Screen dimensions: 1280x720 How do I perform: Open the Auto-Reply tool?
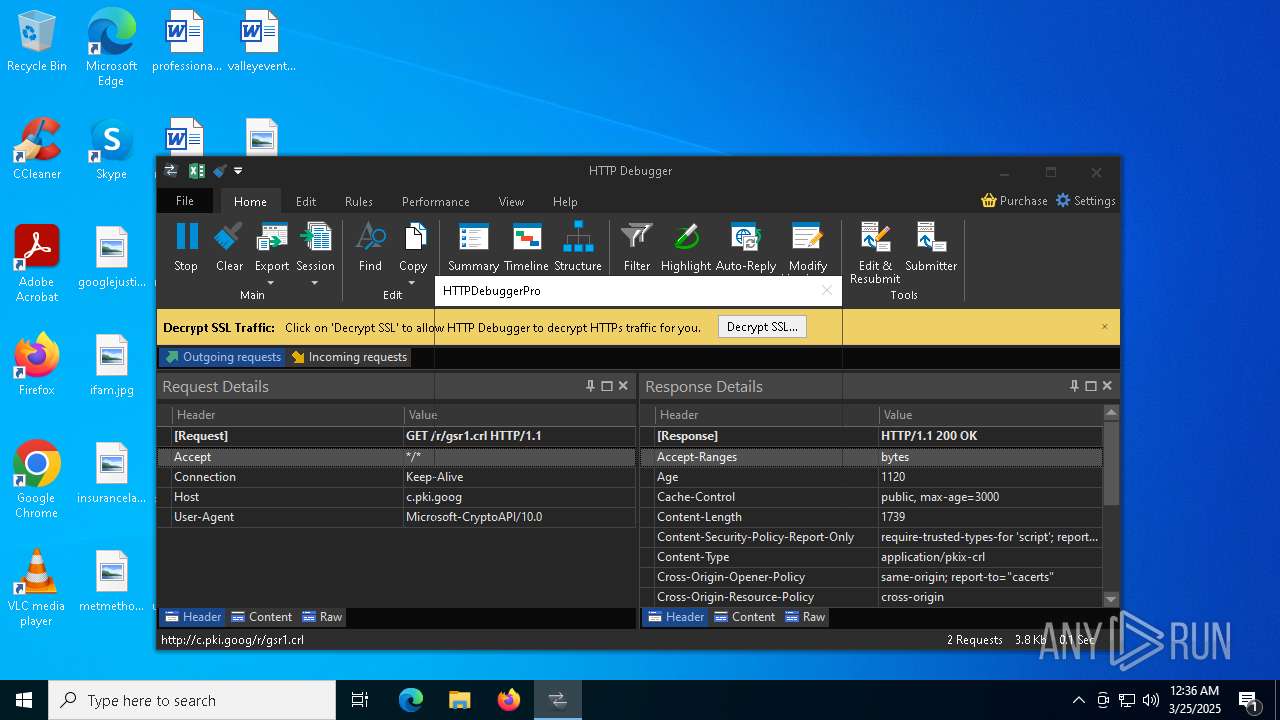click(x=746, y=247)
